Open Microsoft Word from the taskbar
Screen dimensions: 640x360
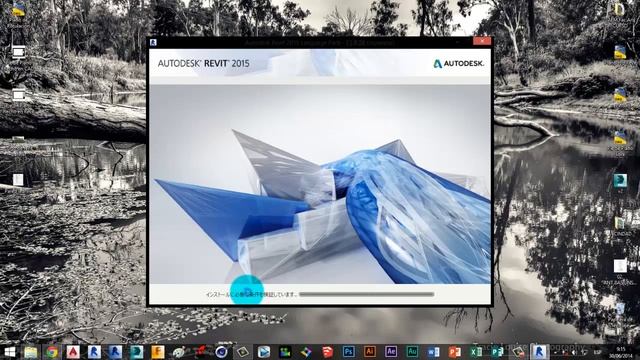click(433, 351)
